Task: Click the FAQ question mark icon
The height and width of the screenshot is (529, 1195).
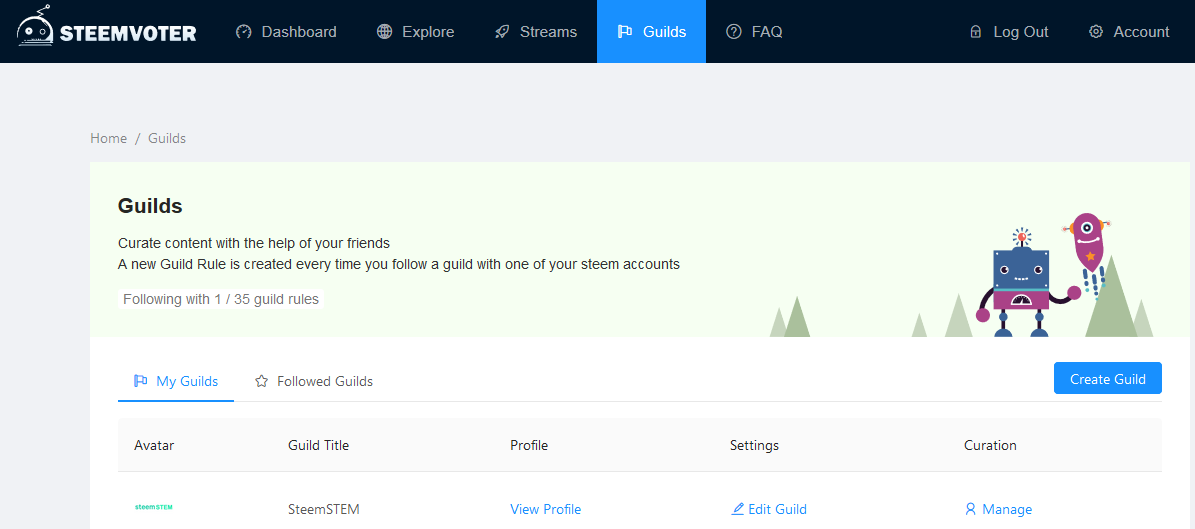Action: click(734, 32)
